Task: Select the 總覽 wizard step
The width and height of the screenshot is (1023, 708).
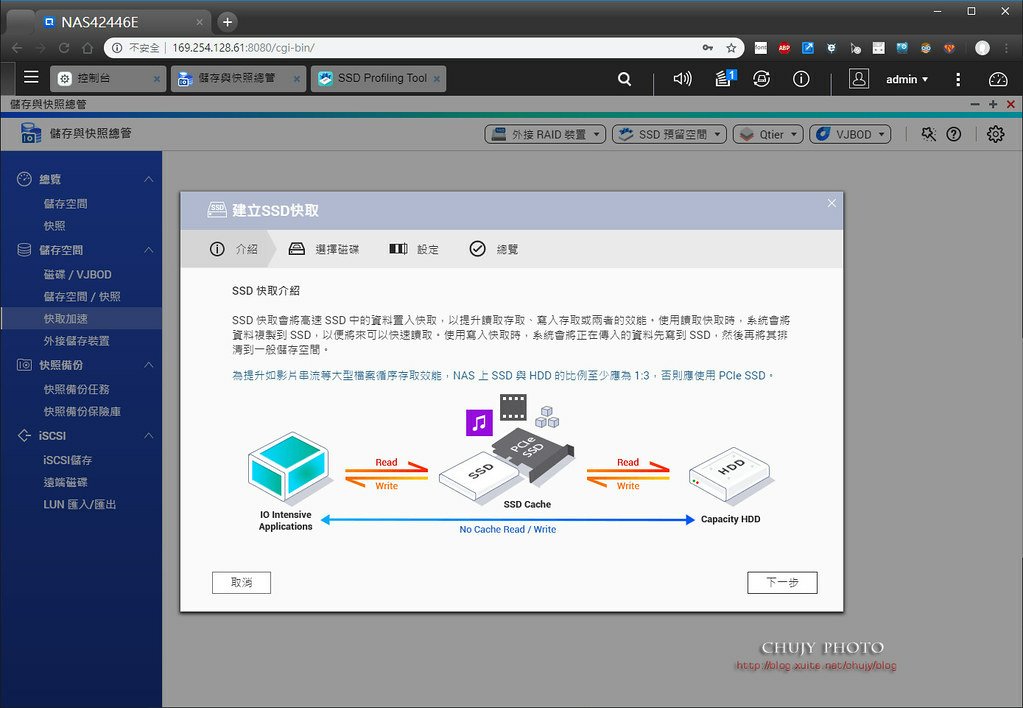Action: coord(494,249)
